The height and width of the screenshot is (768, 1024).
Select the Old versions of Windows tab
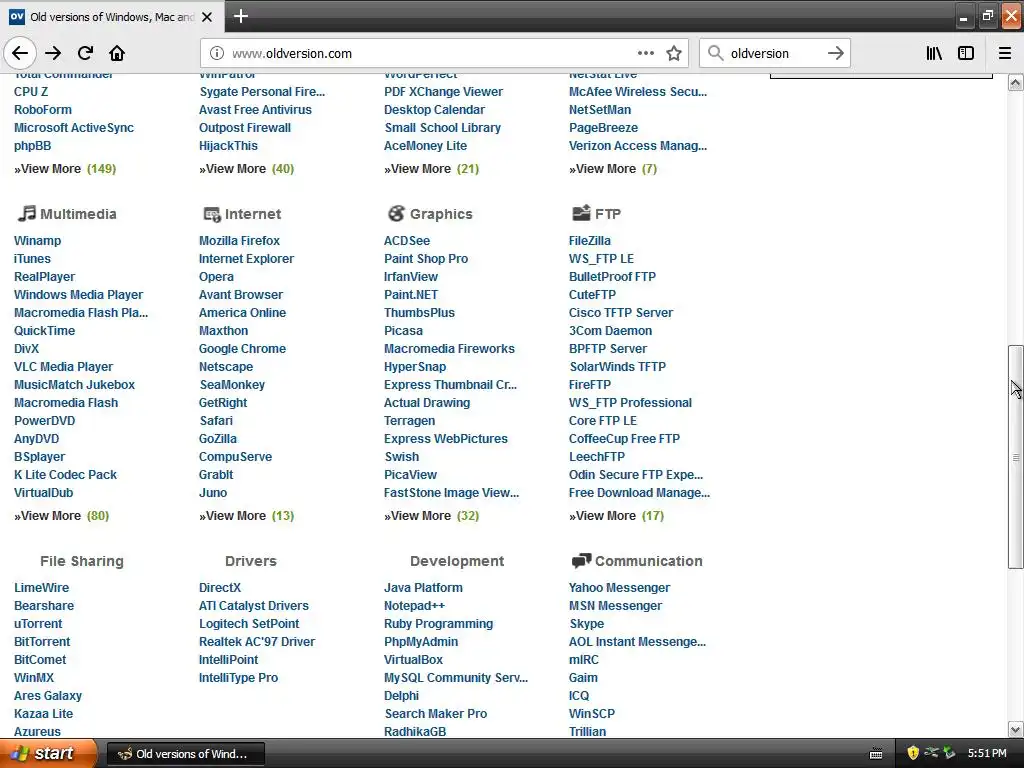coord(112,17)
